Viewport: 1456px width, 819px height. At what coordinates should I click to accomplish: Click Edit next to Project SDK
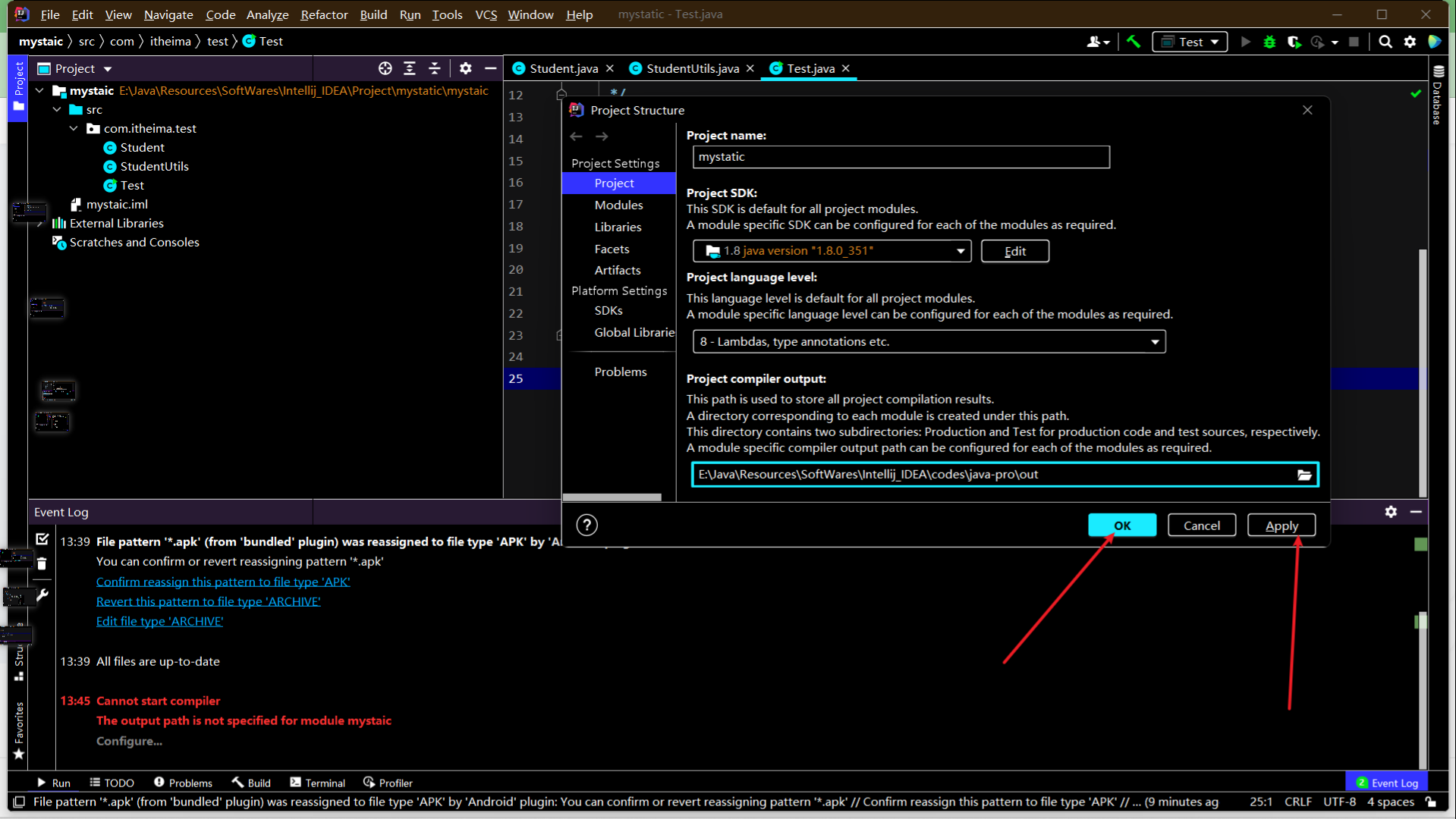pos(1015,251)
